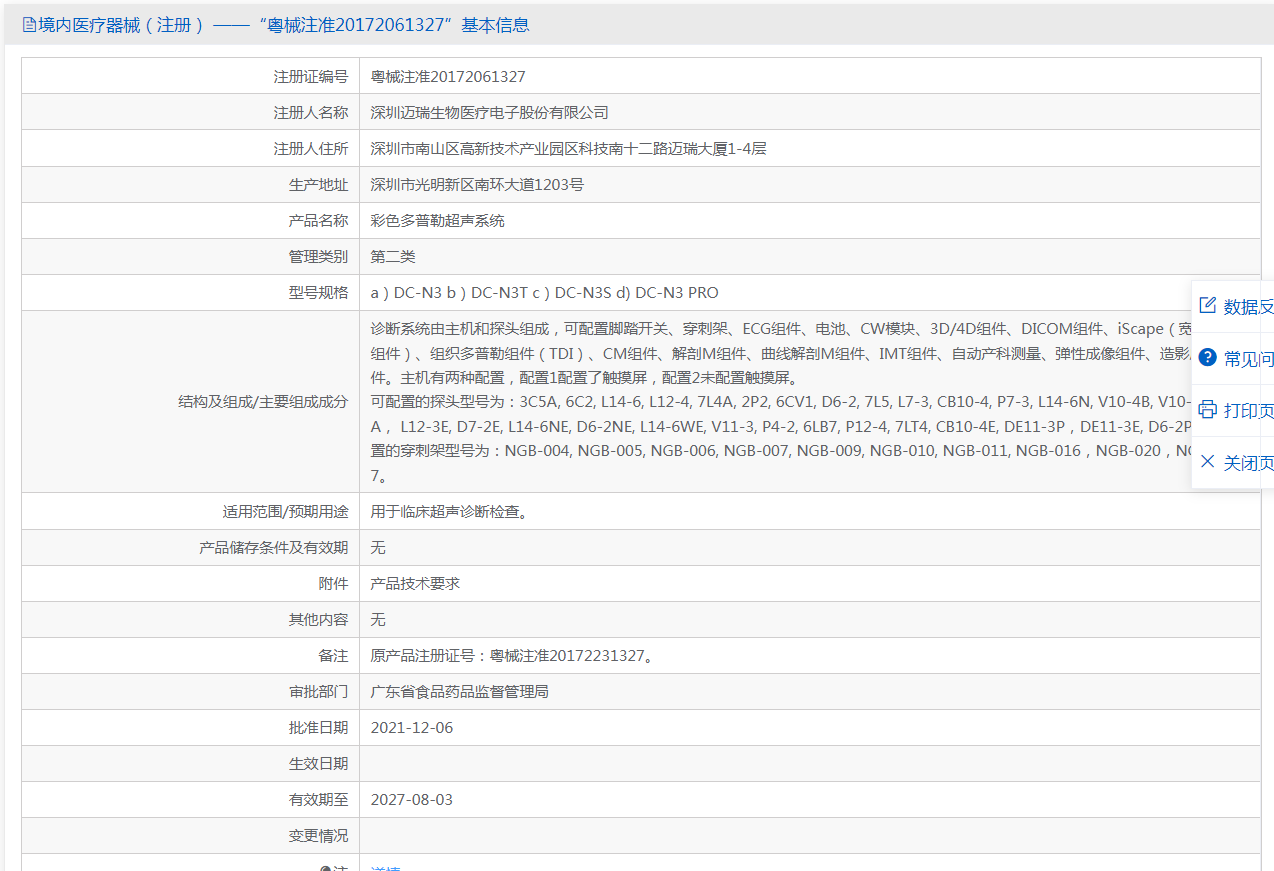Select registration number 粤械注准20172061327 value
The height and width of the screenshot is (871, 1274).
pos(447,76)
